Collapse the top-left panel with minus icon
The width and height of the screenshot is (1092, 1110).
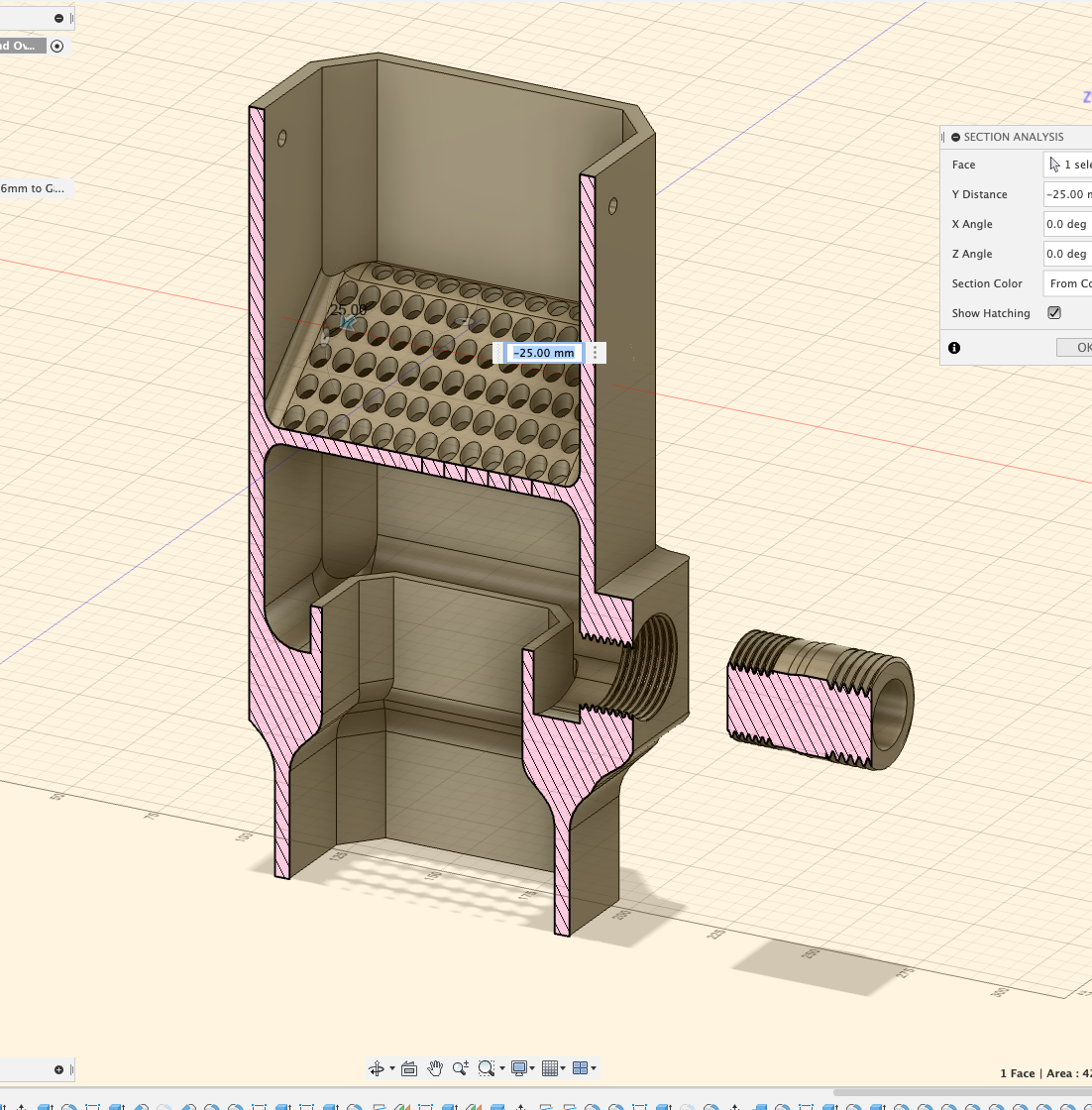[58, 19]
